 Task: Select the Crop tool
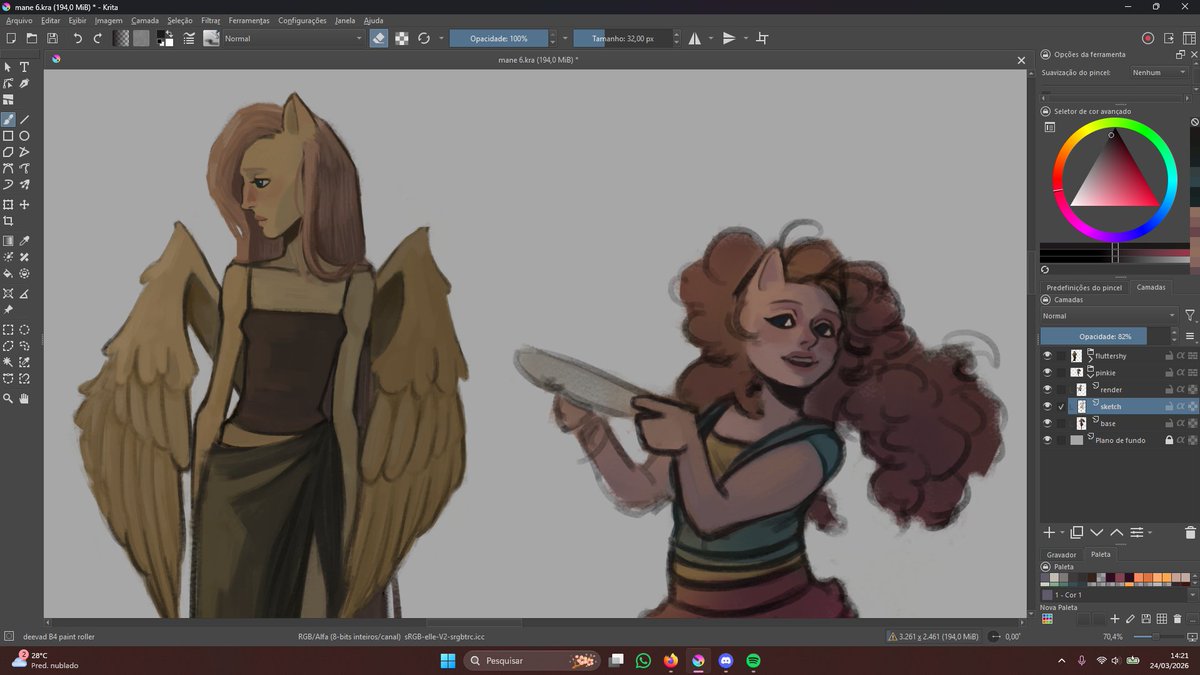tap(8, 221)
